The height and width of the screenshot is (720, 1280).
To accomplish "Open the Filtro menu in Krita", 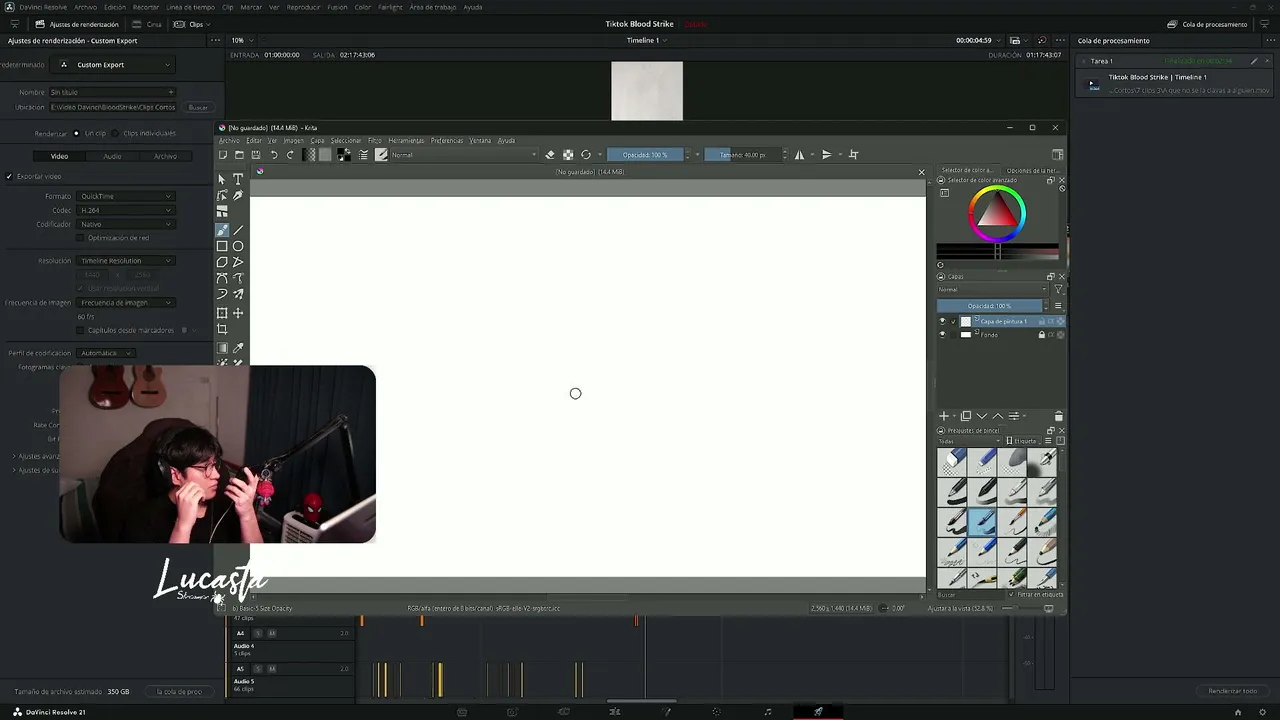I will tap(375, 141).
